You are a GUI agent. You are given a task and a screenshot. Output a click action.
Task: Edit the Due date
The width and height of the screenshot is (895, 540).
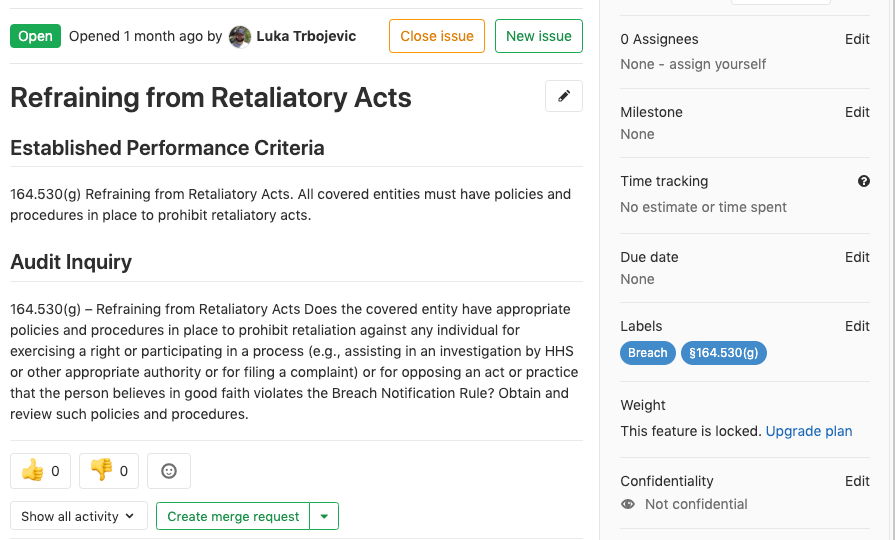tap(857, 257)
